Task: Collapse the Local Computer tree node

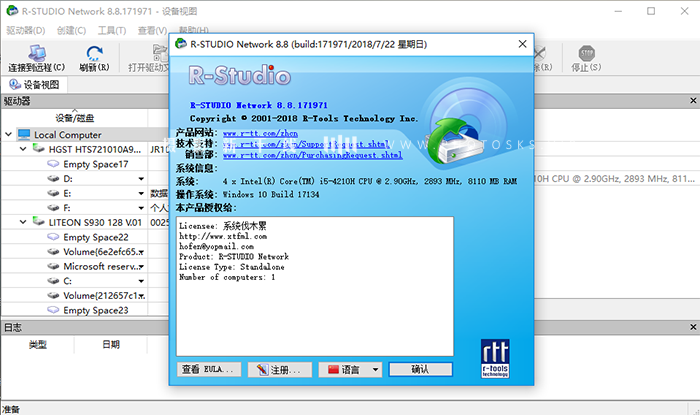Action: click(8, 134)
